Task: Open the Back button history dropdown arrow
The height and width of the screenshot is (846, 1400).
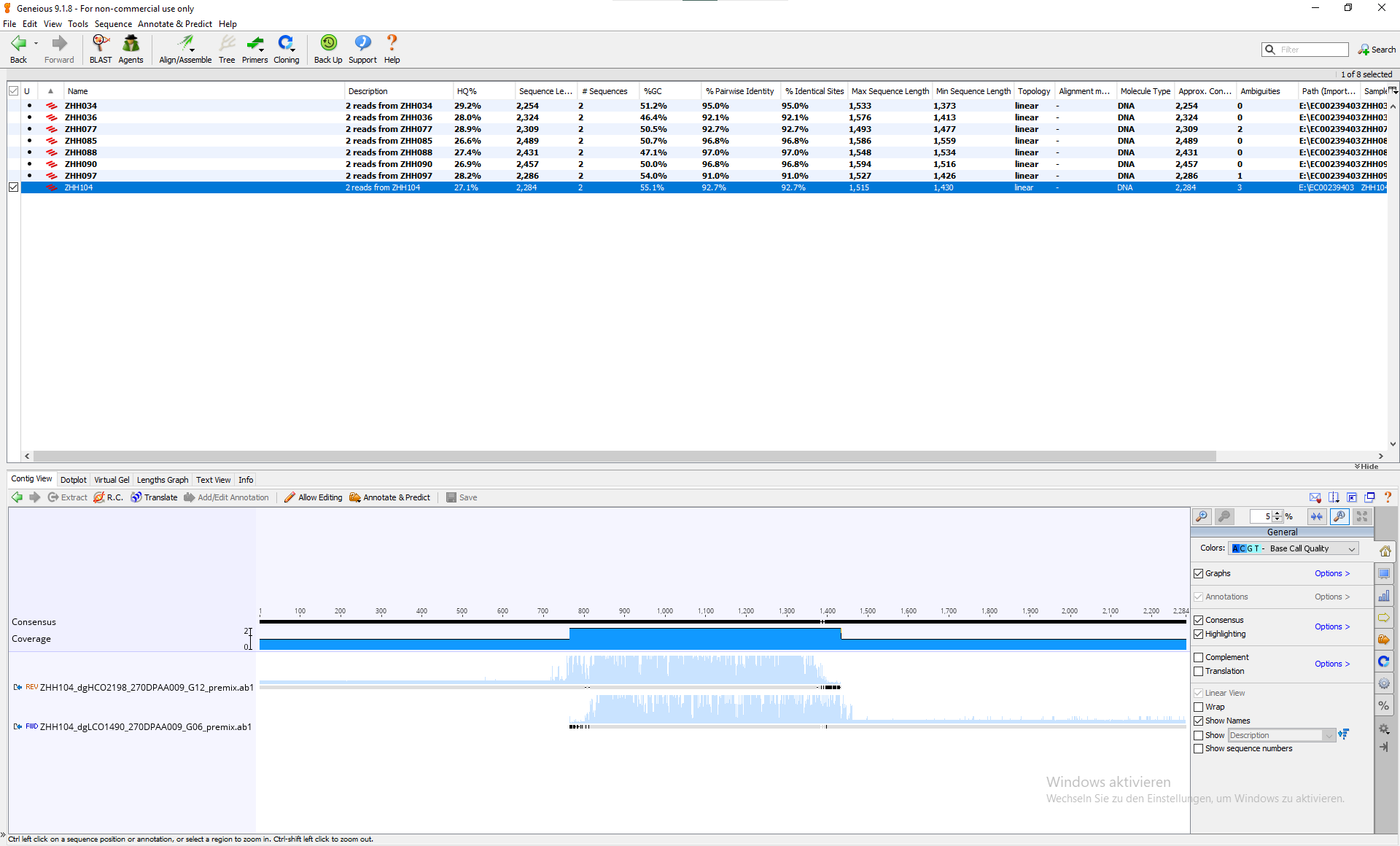Action: click(36, 44)
